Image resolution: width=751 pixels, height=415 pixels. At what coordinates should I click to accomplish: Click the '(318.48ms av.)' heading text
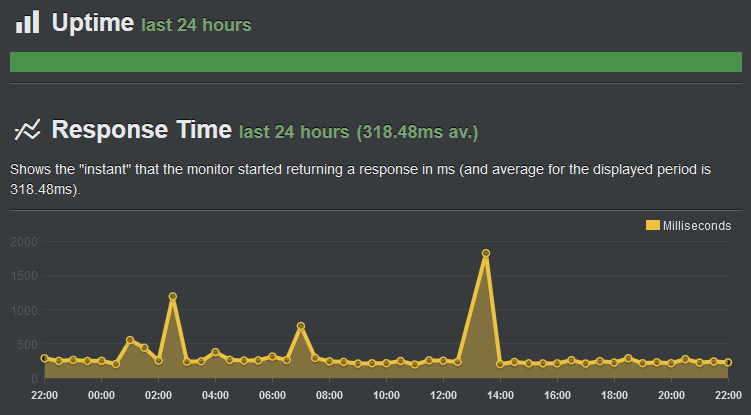417,132
